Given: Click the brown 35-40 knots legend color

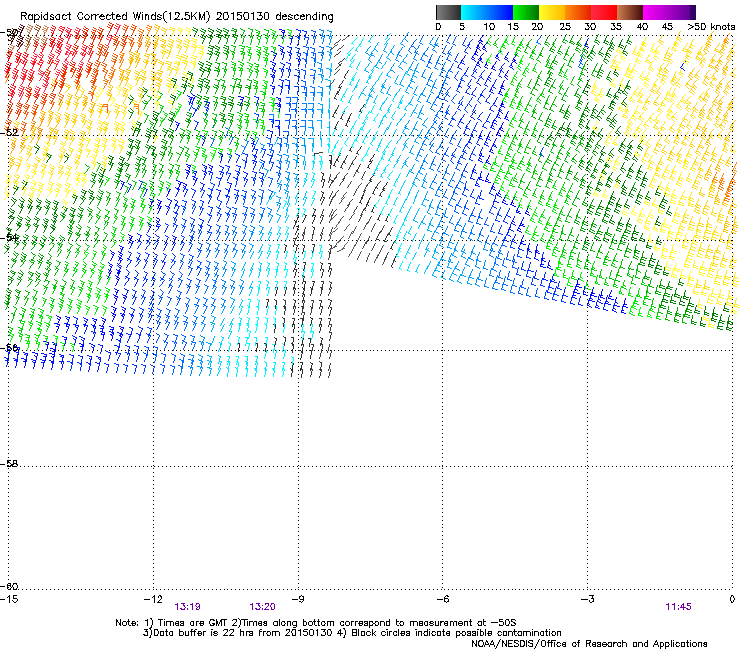Looking at the screenshot, I should [x=630, y=12].
